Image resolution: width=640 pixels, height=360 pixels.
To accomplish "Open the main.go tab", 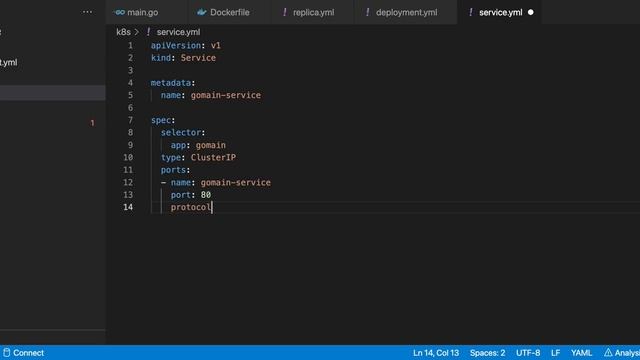I will point(146,12).
